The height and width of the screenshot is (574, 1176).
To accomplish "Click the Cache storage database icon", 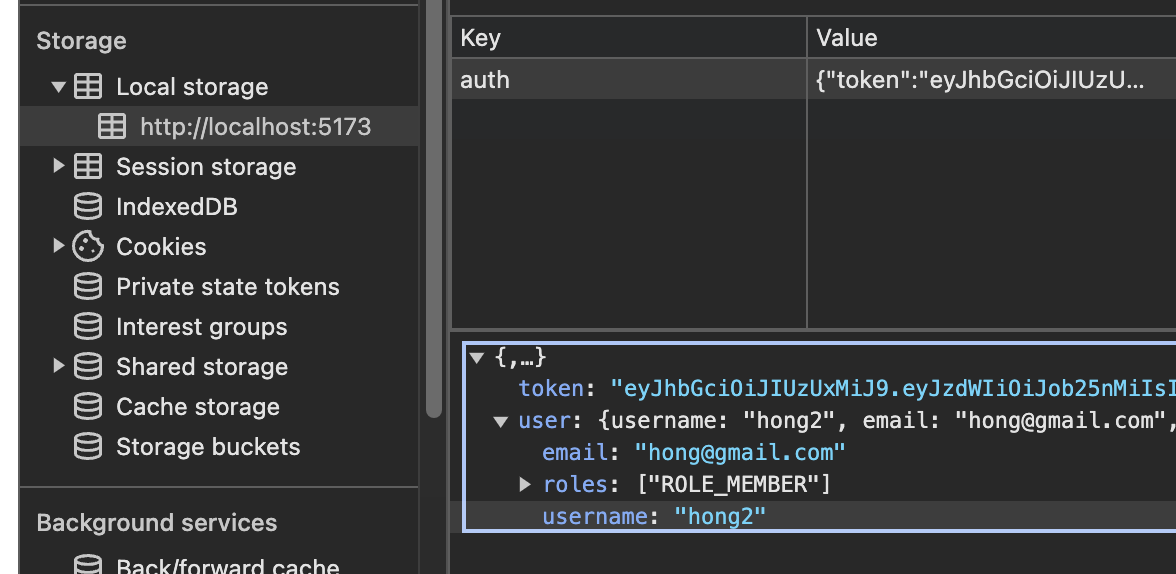I will pos(88,407).
